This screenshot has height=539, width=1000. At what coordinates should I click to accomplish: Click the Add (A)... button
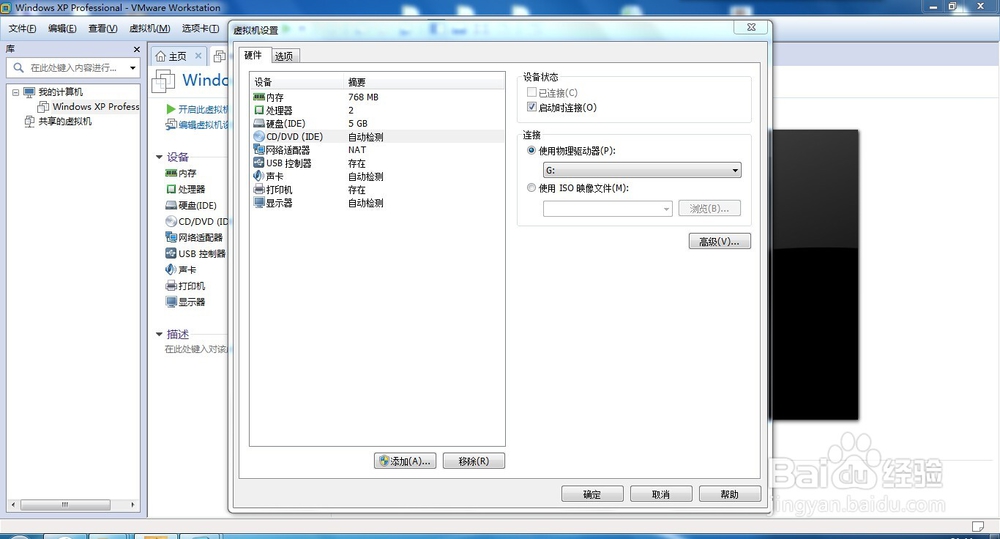point(405,461)
